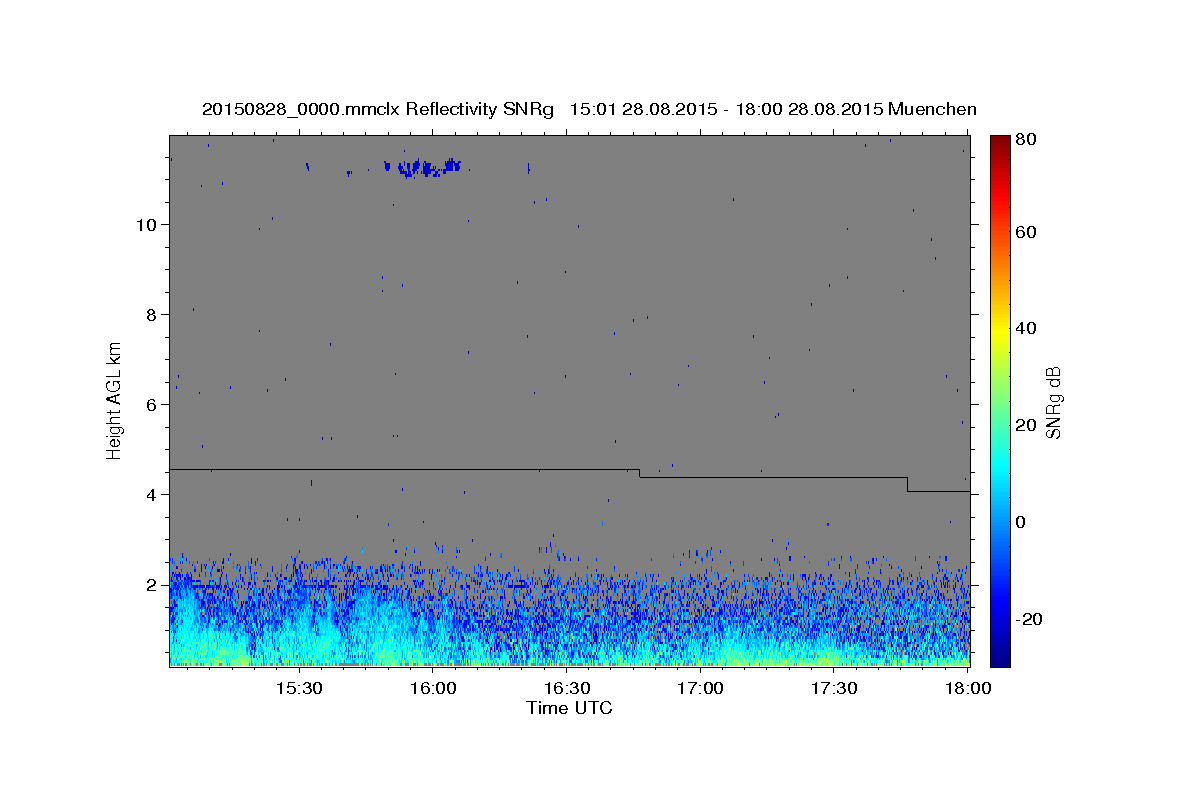This screenshot has height=800, width=1200.
Task: Click the black step line near 17:45
Action: click(x=907, y=484)
